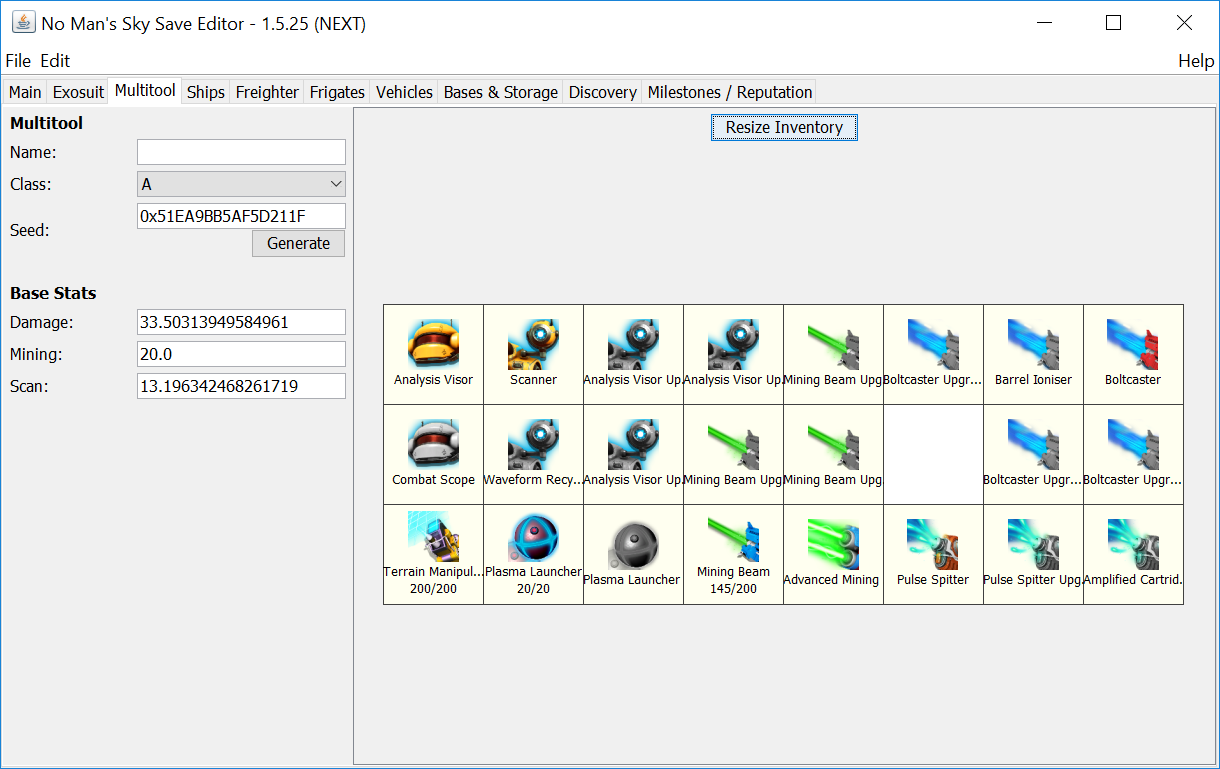Open the Bases & Storage tab
Screen dimensions: 1220x769
500,92
